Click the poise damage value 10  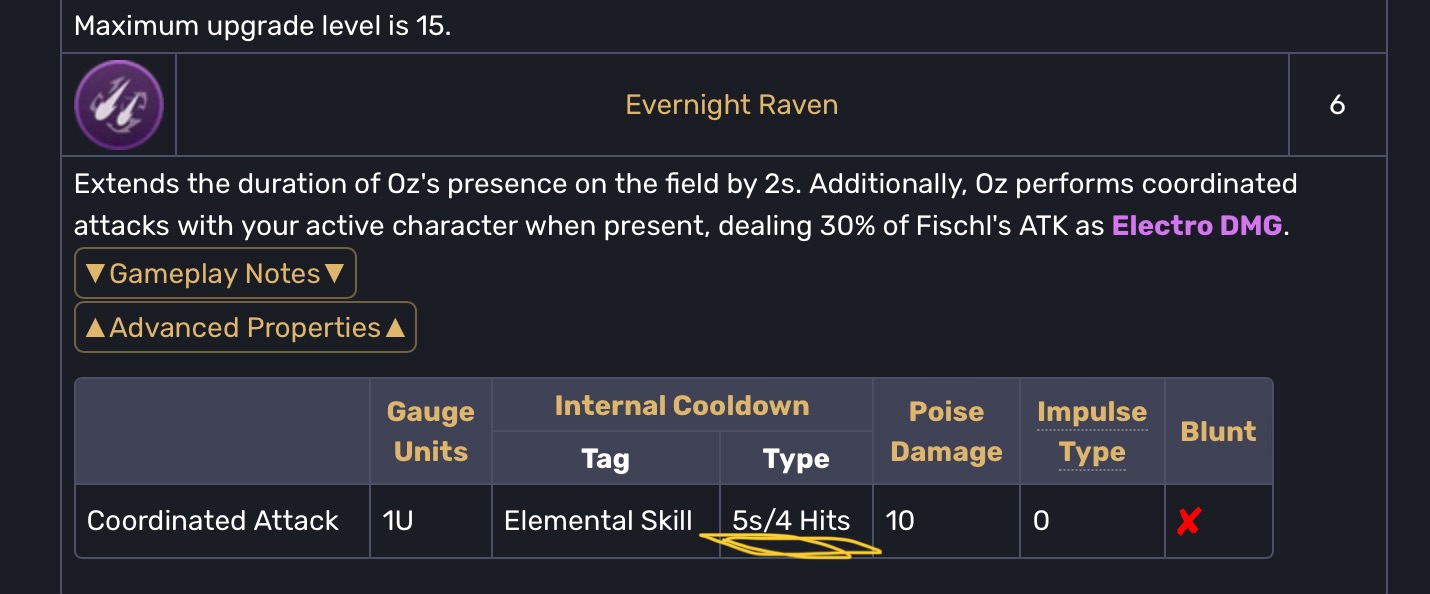coord(900,521)
